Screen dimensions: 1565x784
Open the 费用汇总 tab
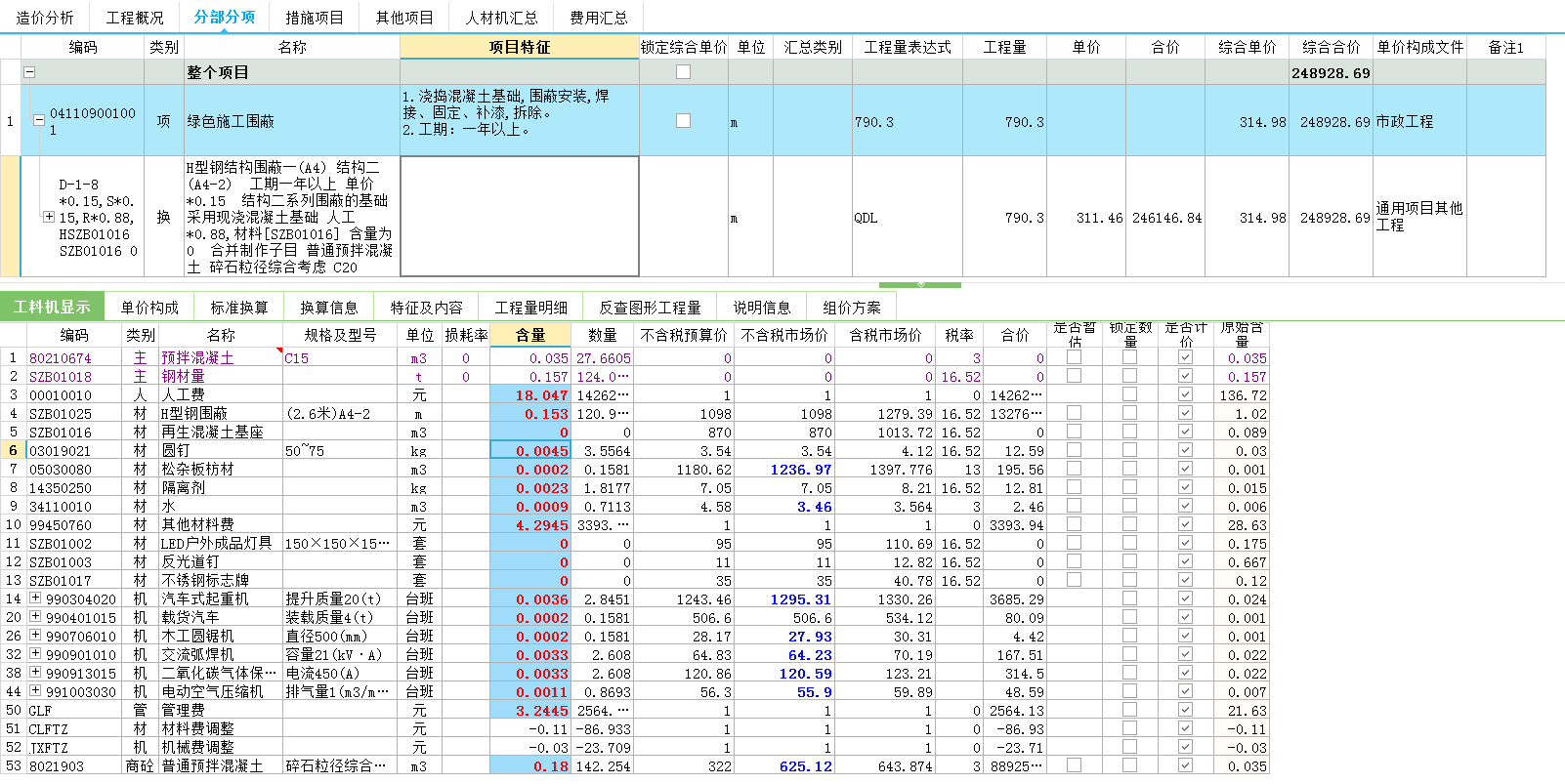tap(599, 18)
